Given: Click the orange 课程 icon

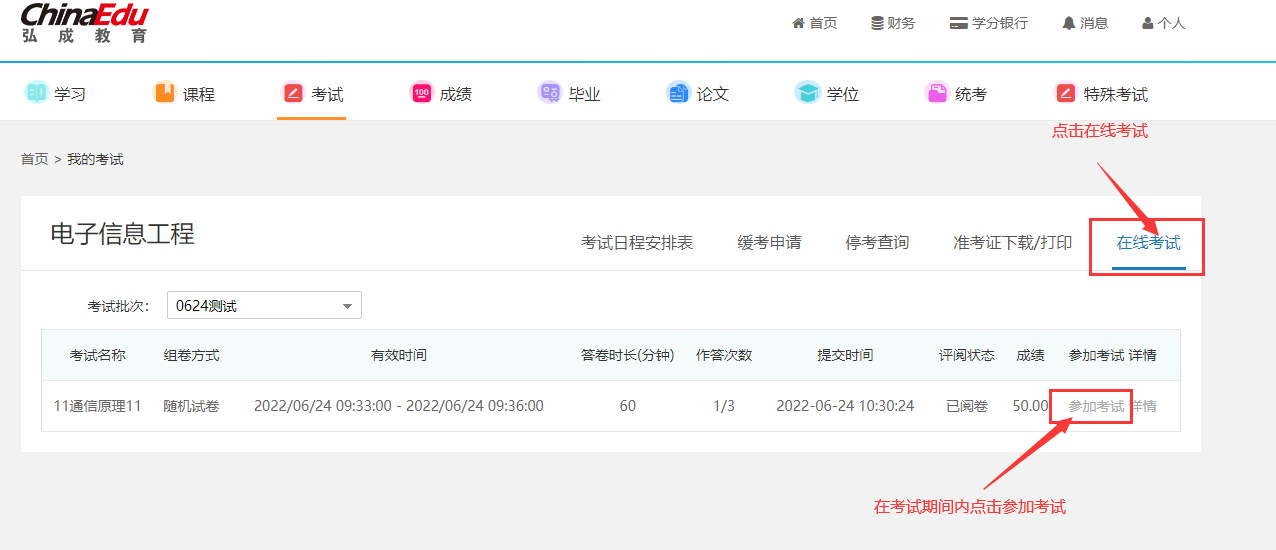Looking at the screenshot, I should pyautogui.click(x=164, y=93).
